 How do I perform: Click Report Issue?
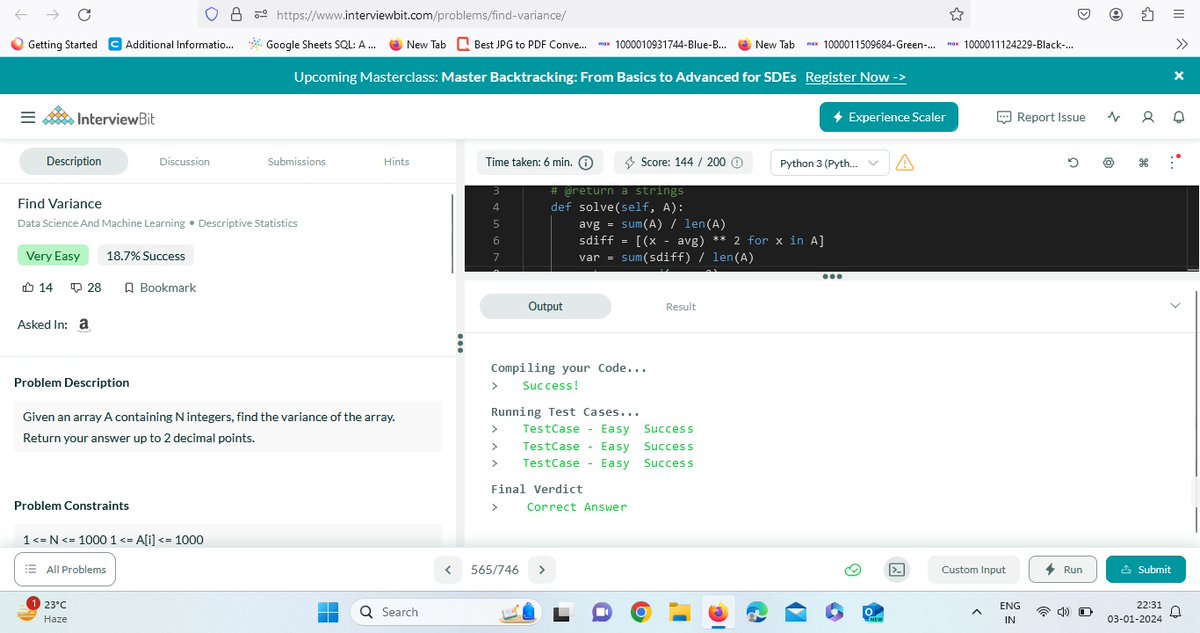pyautogui.click(x=1041, y=117)
